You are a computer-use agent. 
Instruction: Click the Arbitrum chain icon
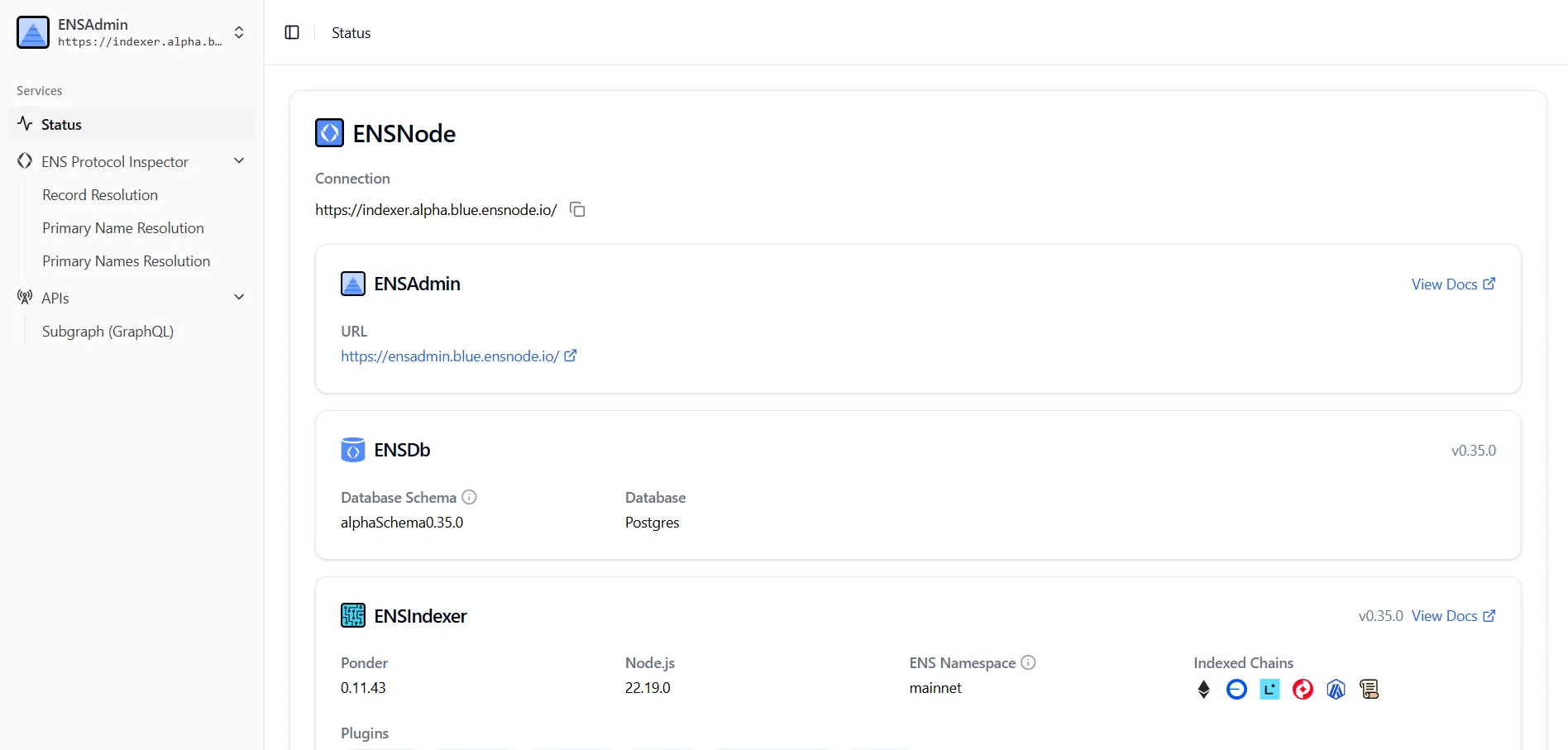(1336, 689)
